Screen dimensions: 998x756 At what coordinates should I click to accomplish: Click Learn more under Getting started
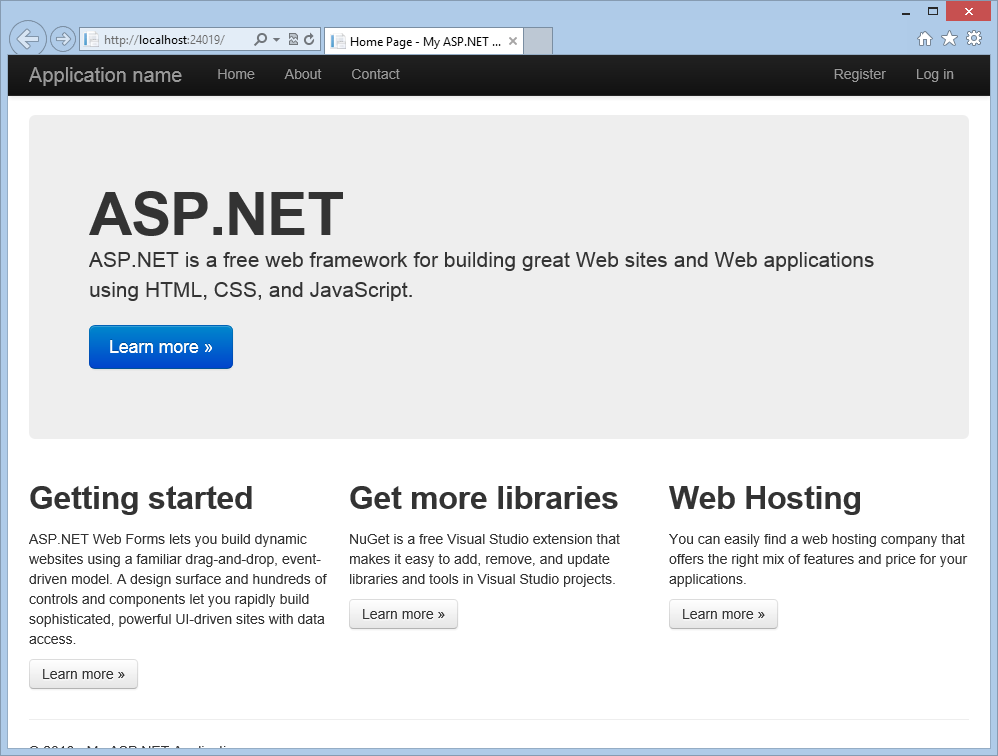coord(83,674)
